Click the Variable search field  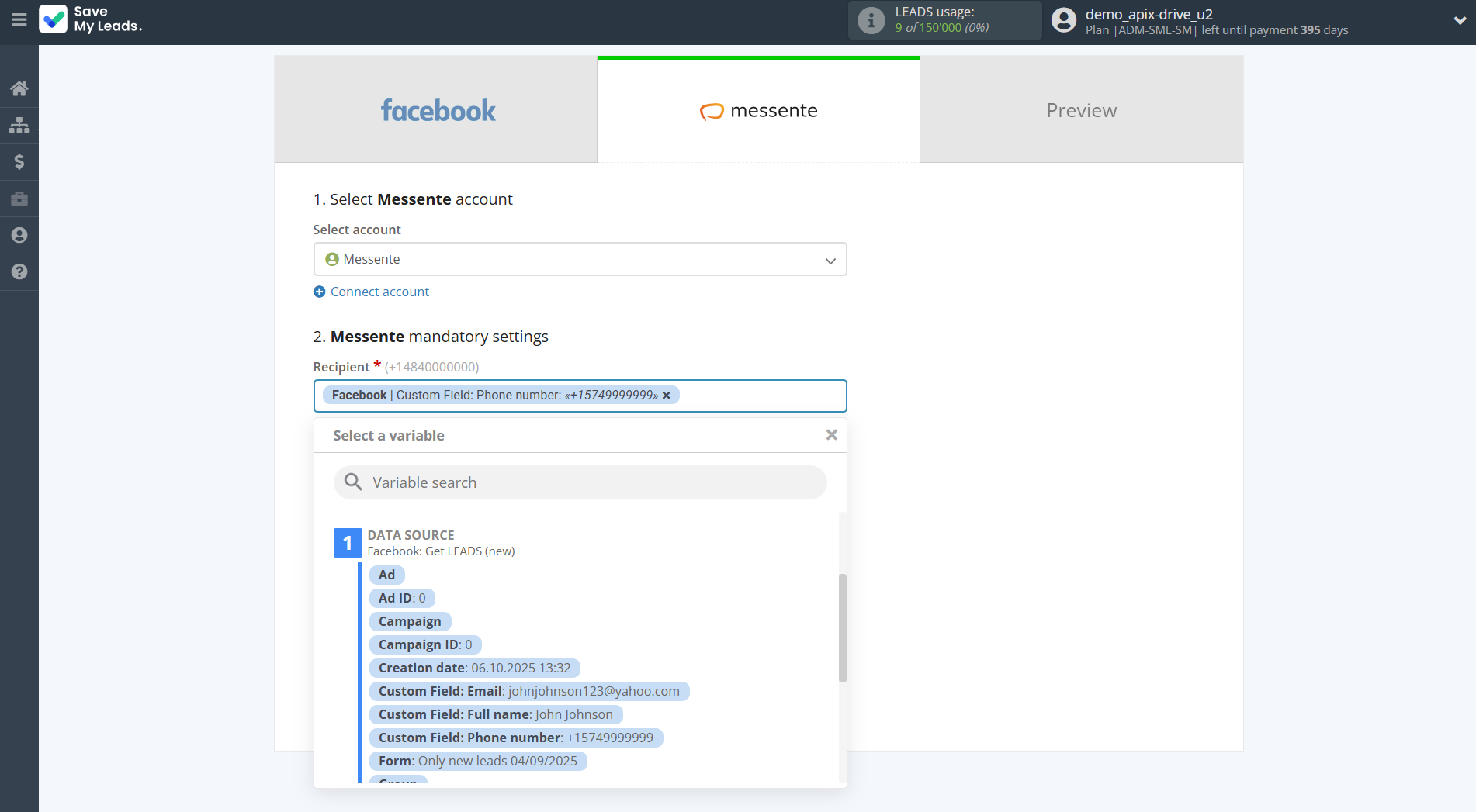(x=580, y=482)
